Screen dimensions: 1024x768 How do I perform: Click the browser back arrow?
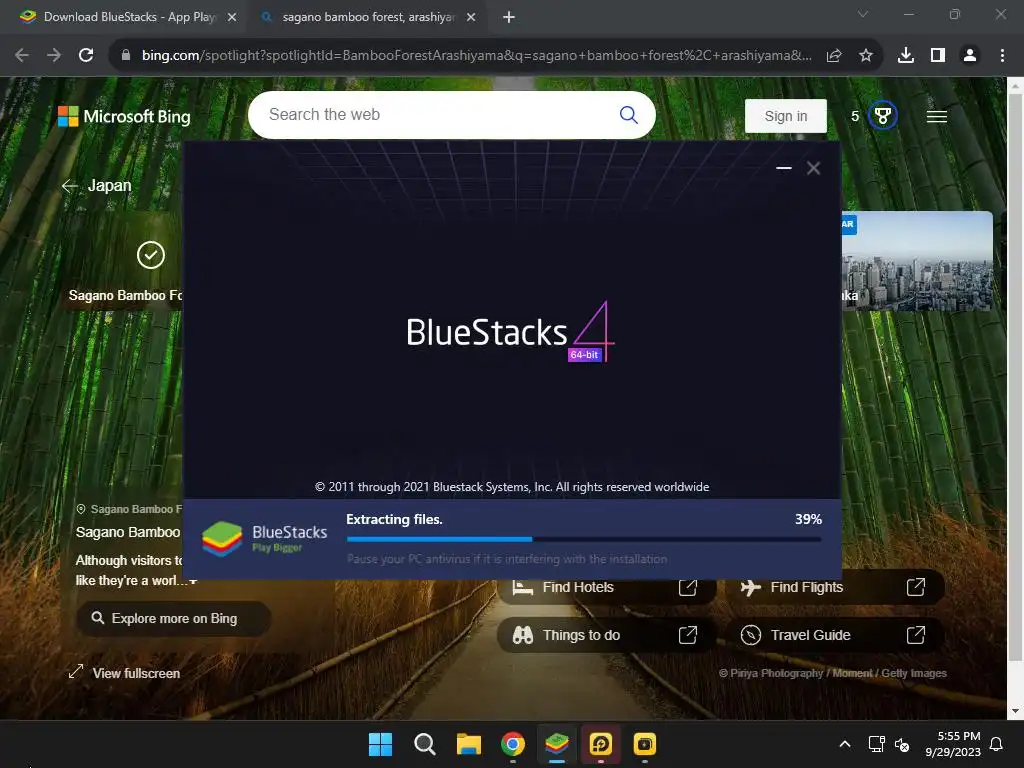click(x=22, y=56)
